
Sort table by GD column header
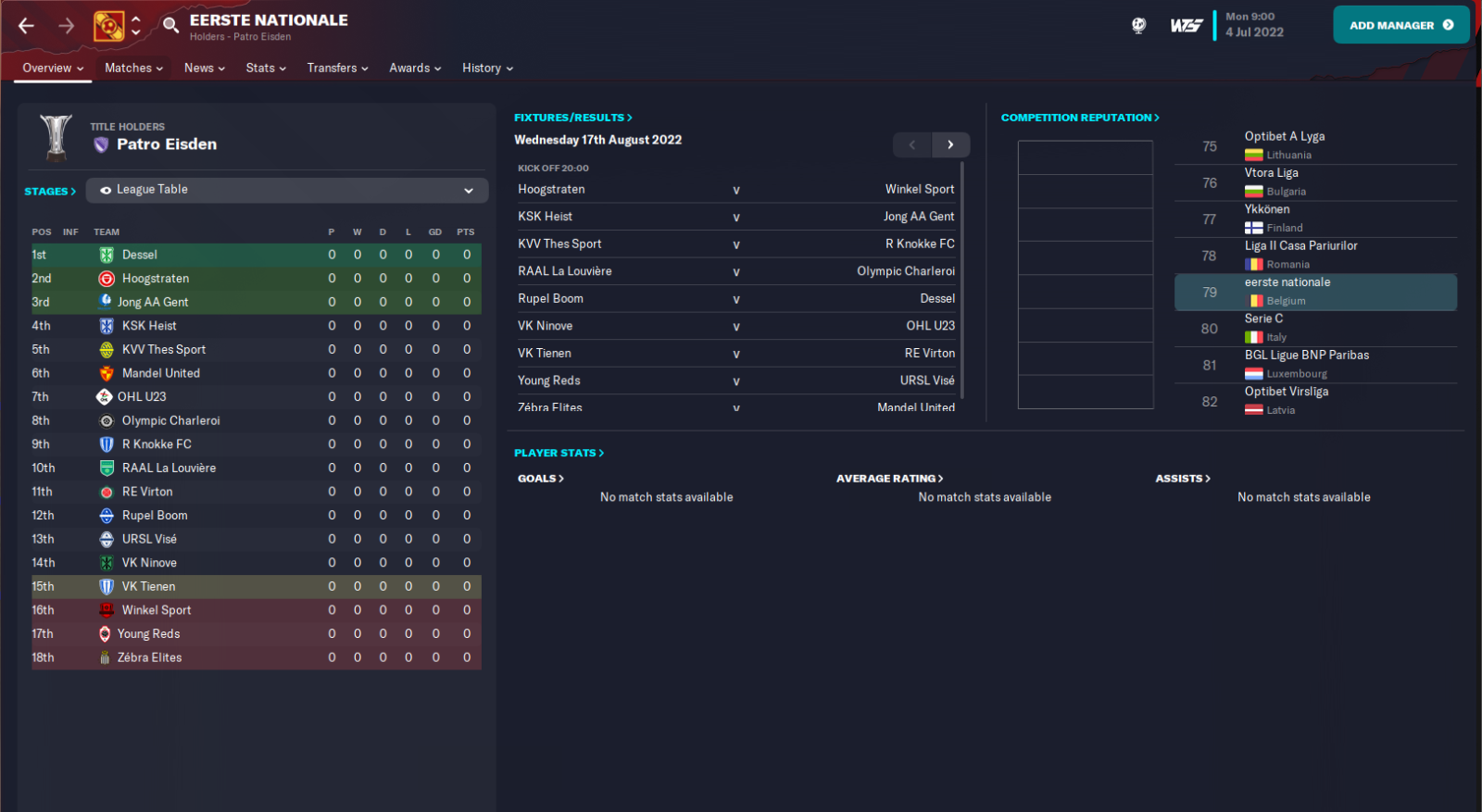(x=435, y=232)
